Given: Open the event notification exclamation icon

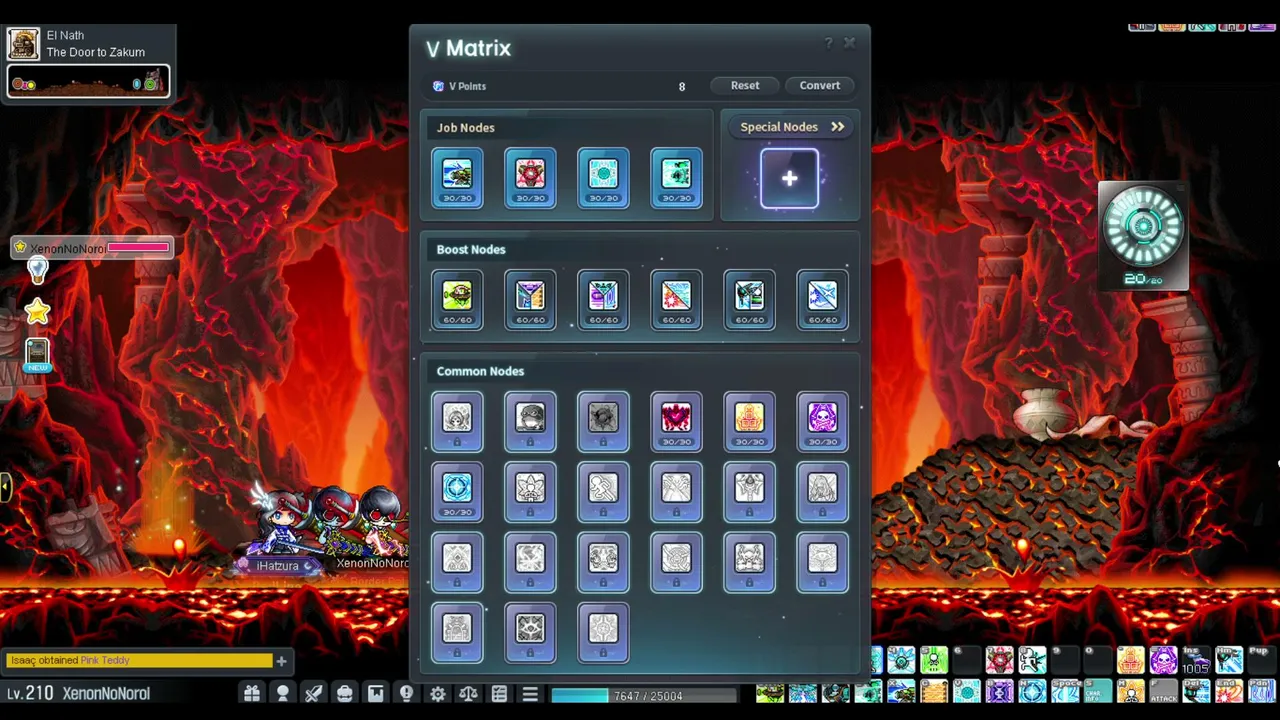Looking at the screenshot, I should point(406,694).
